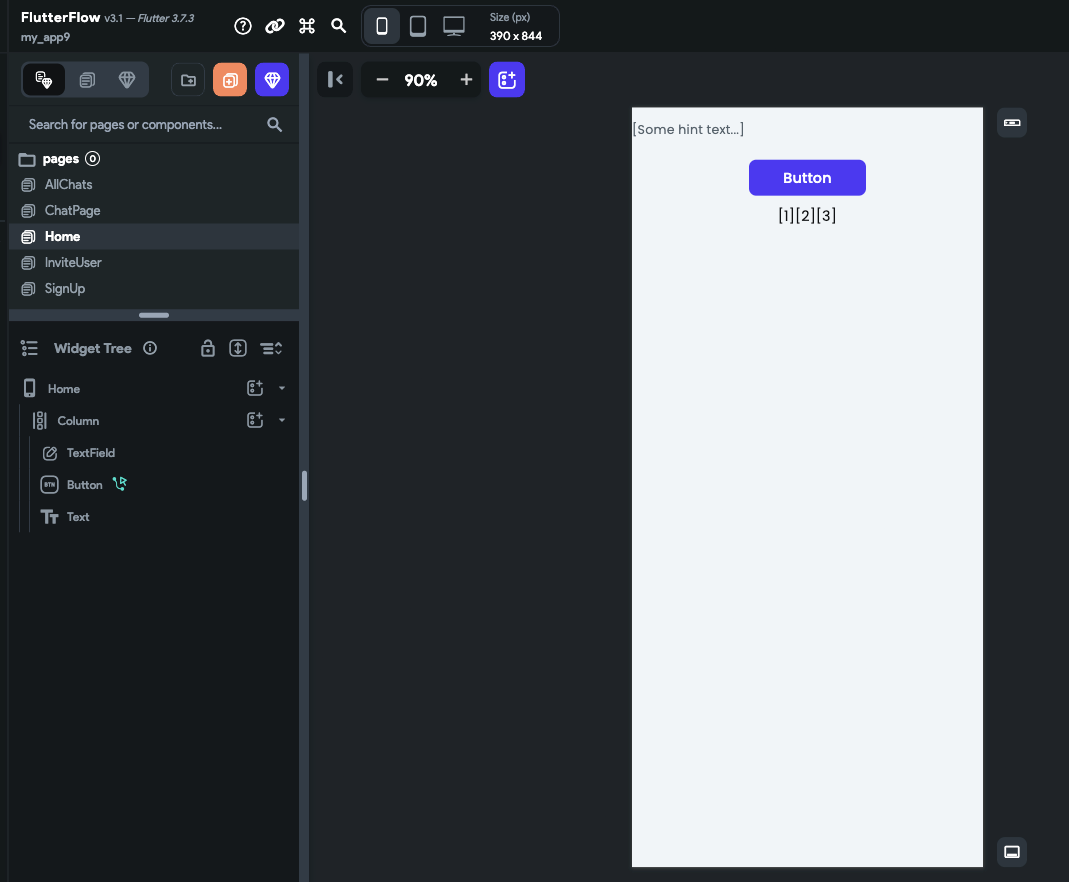
Task: Show Widget Tree info tooltip icon
Action: (150, 348)
